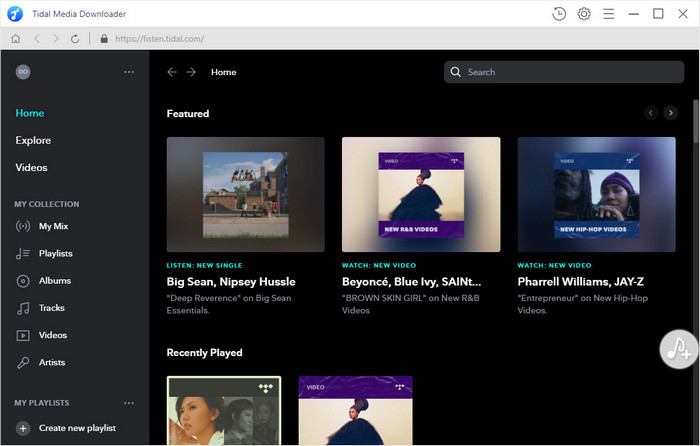Open Explore in the sidebar
The height and width of the screenshot is (446, 700).
(x=33, y=140)
